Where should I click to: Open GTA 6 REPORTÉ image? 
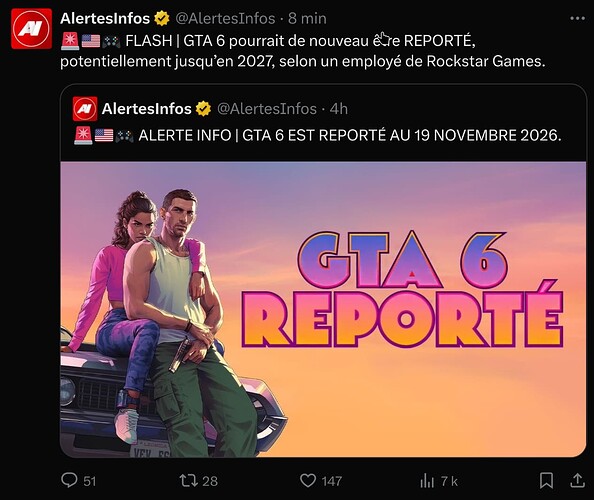pos(323,309)
